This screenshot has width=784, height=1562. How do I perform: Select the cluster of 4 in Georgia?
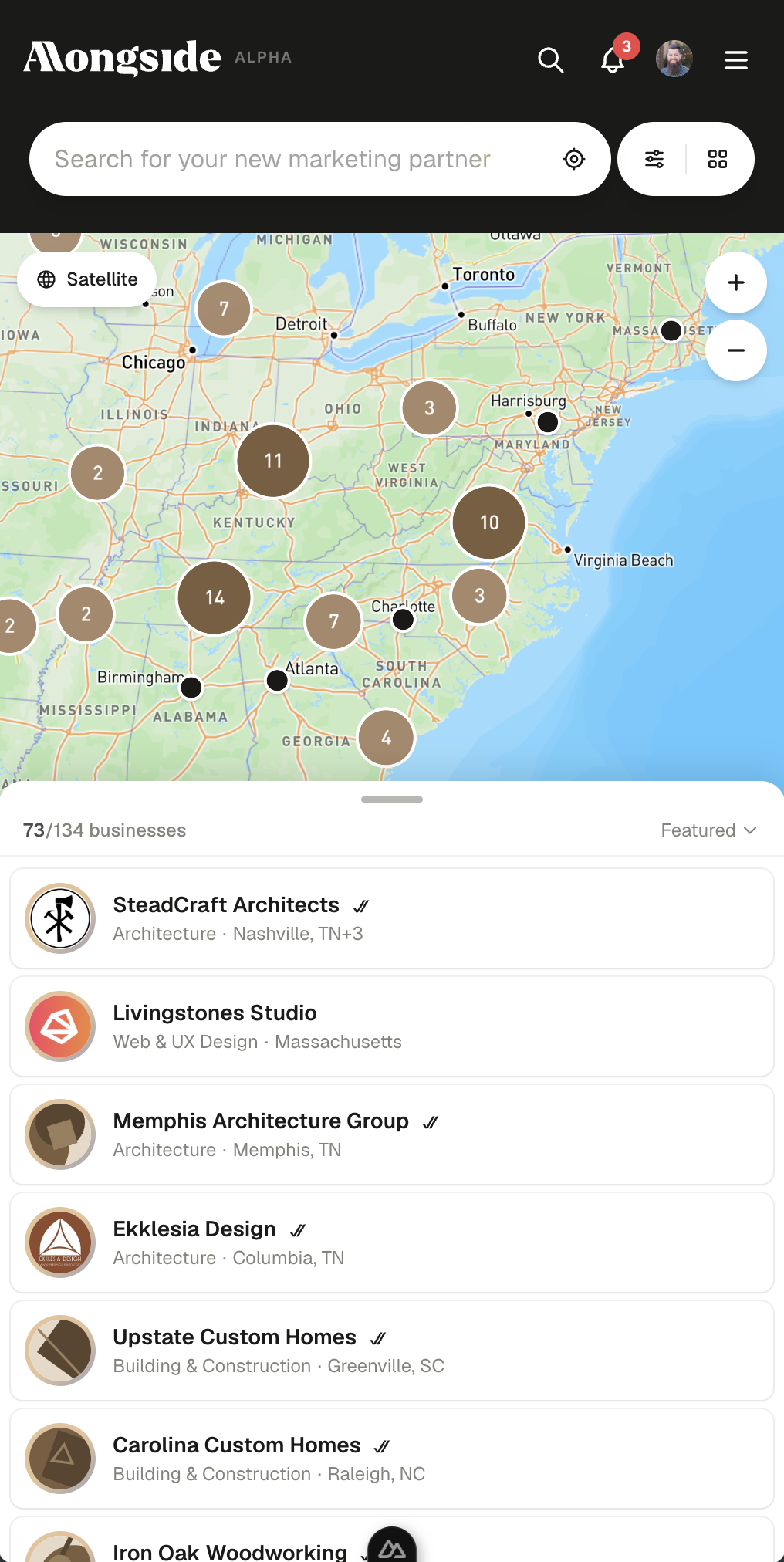point(386,738)
